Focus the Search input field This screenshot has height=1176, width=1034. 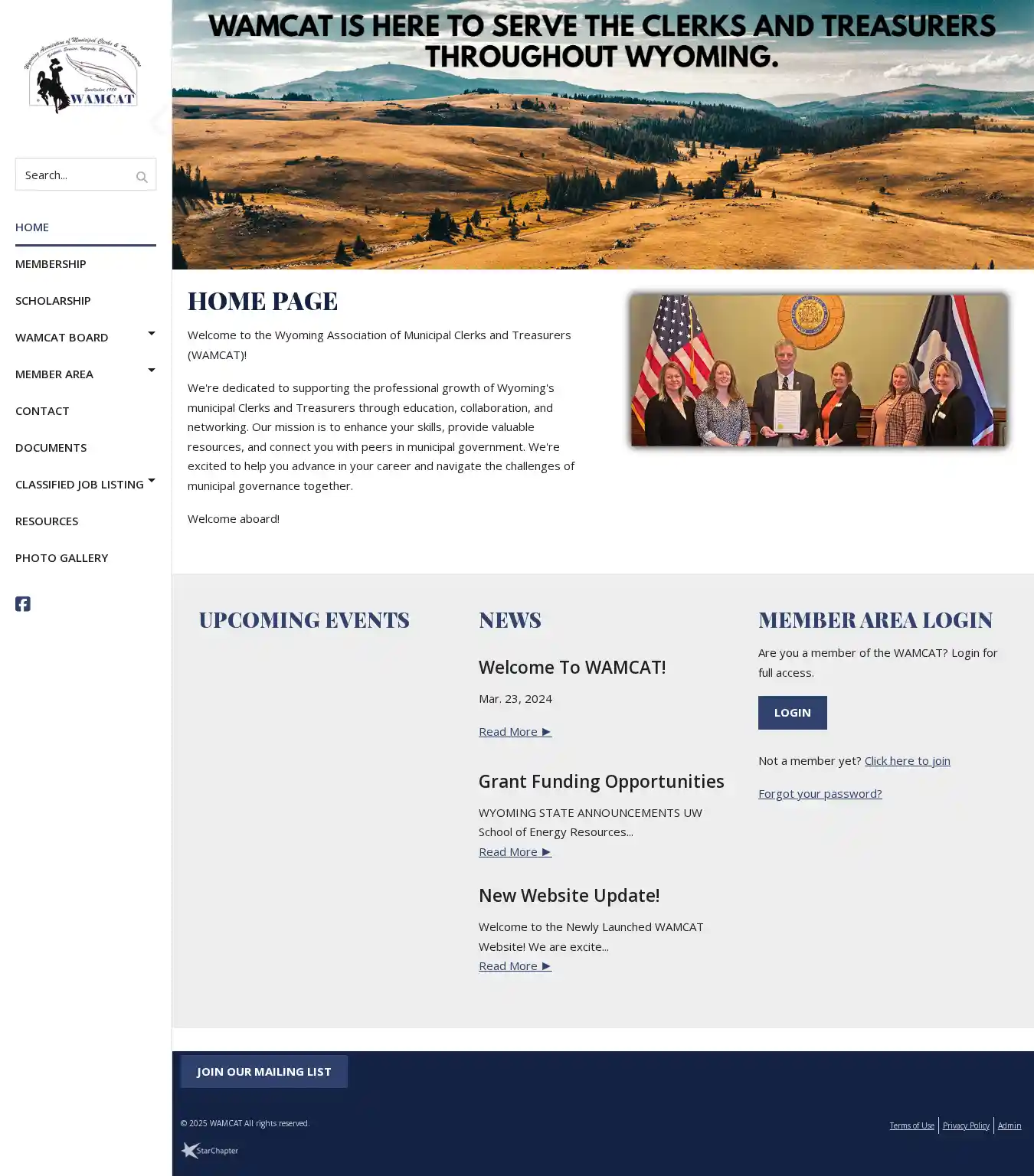point(75,175)
